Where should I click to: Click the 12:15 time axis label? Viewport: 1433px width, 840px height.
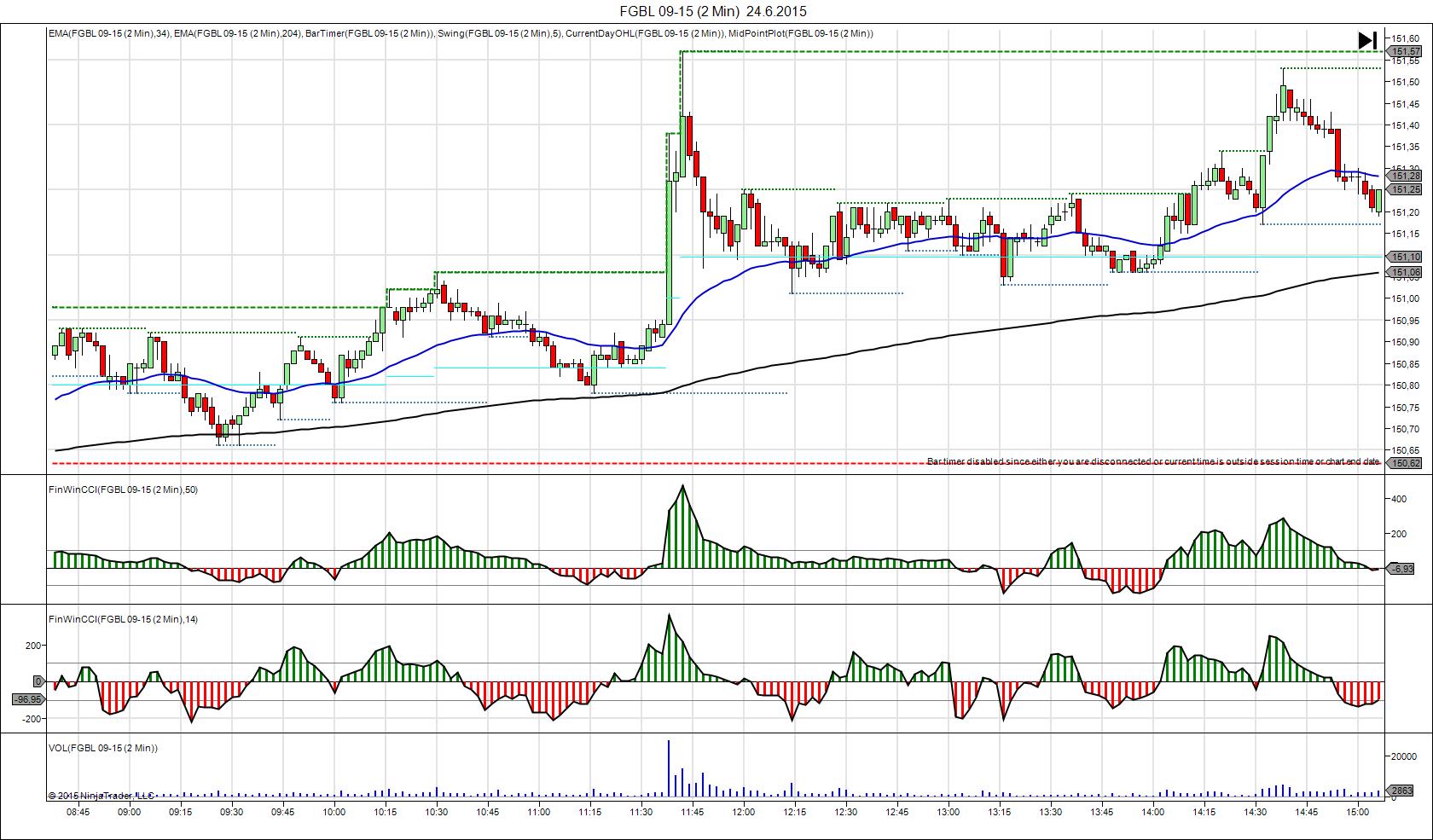click(x=795, y=813)
